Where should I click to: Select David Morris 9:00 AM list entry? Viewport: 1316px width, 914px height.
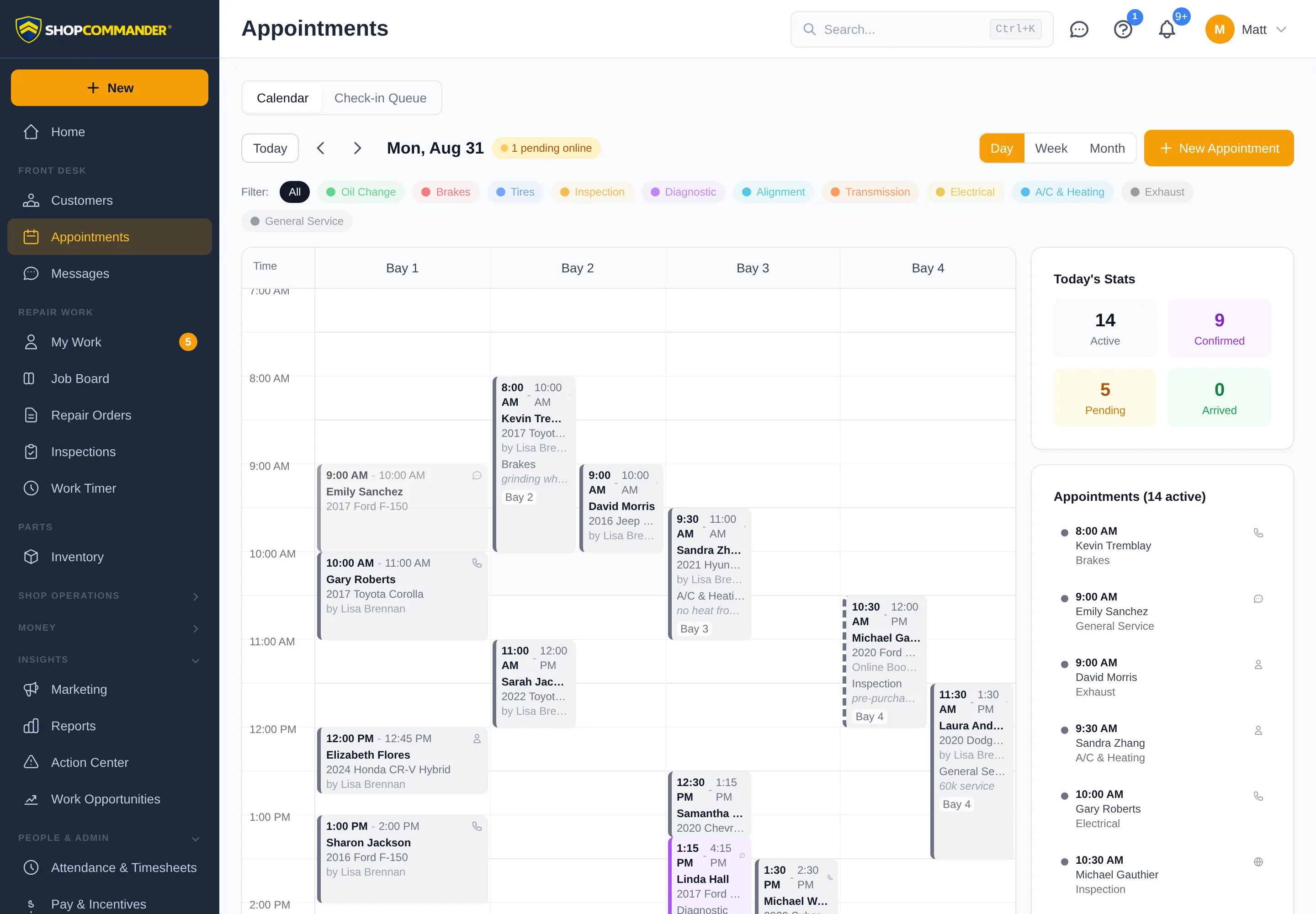(1162, 677)
